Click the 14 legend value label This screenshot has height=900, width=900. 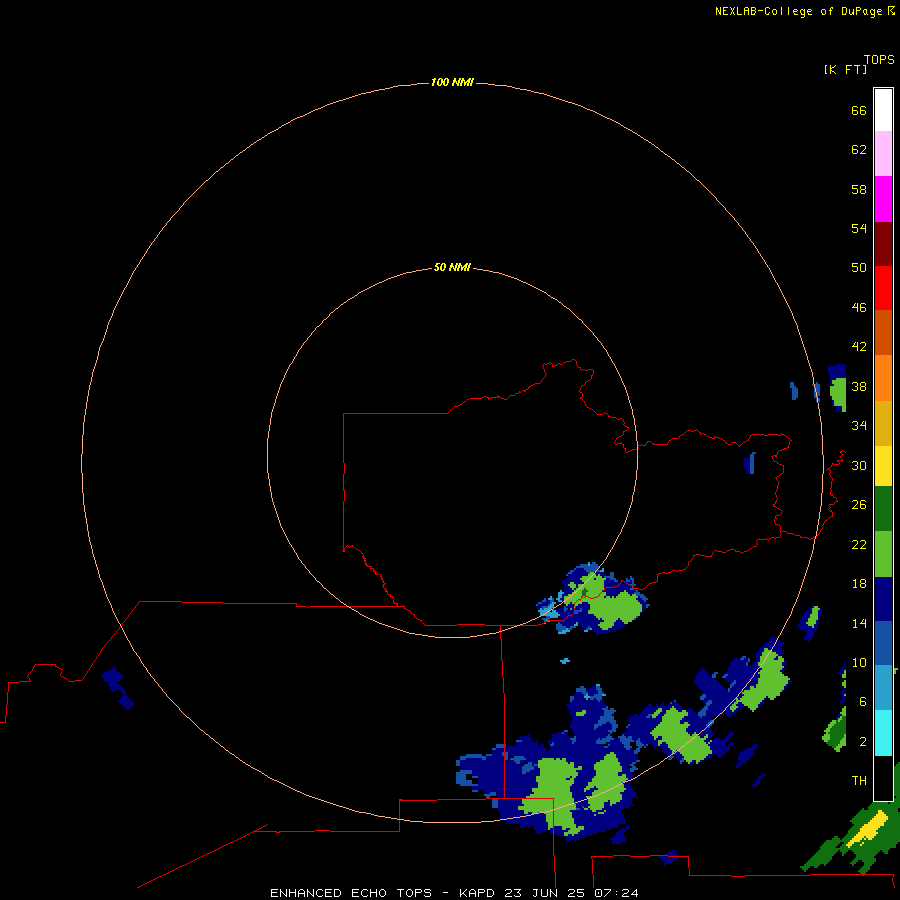click(x=859, y=623)
